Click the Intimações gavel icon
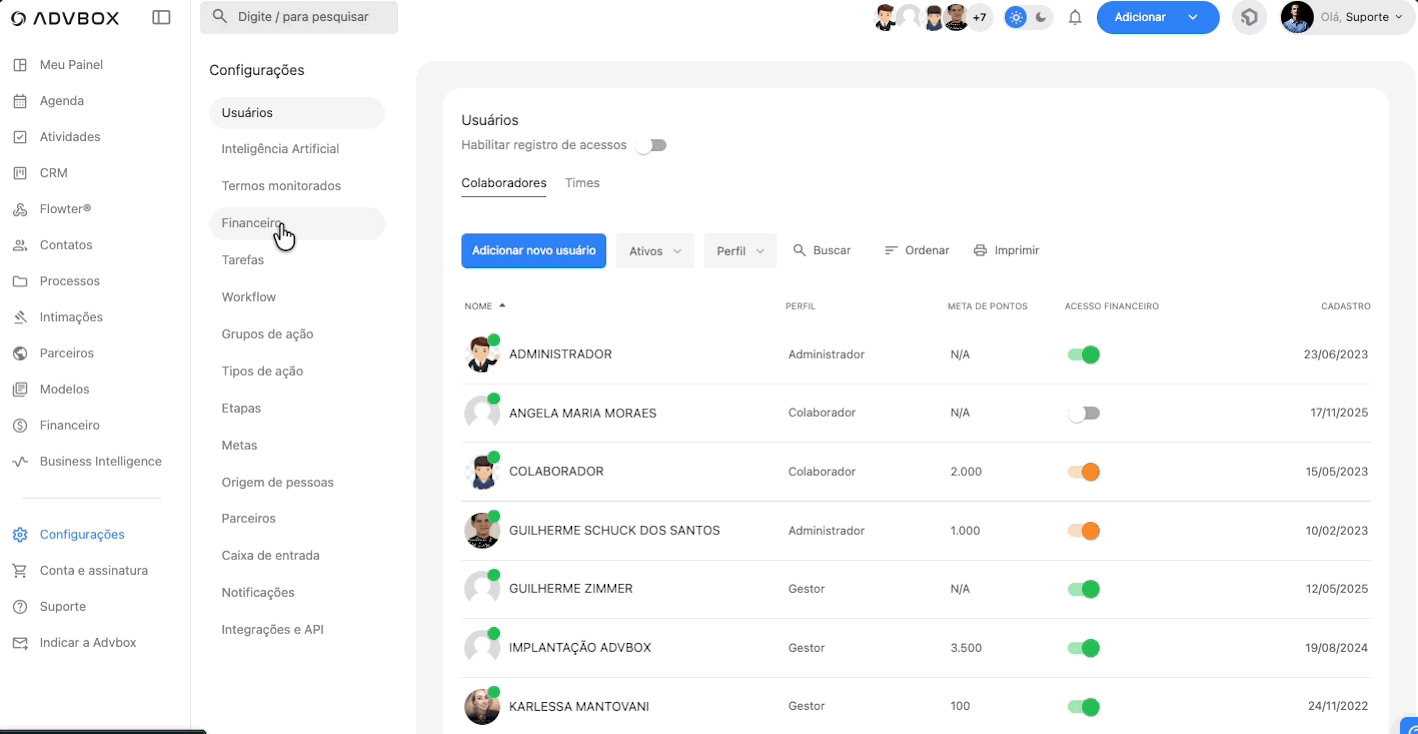 20,317
